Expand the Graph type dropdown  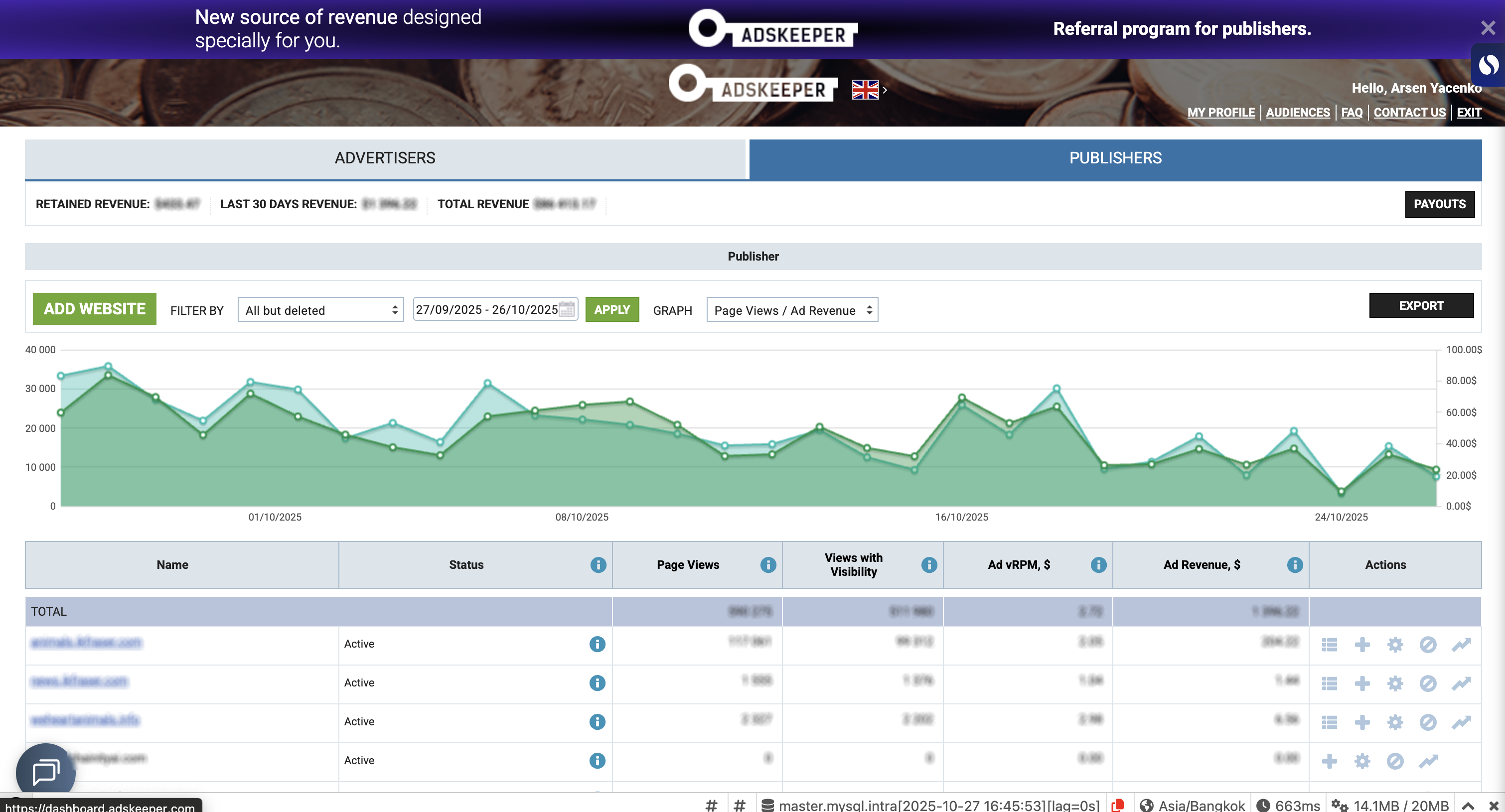pyautogui.click(x=792, y=310)
